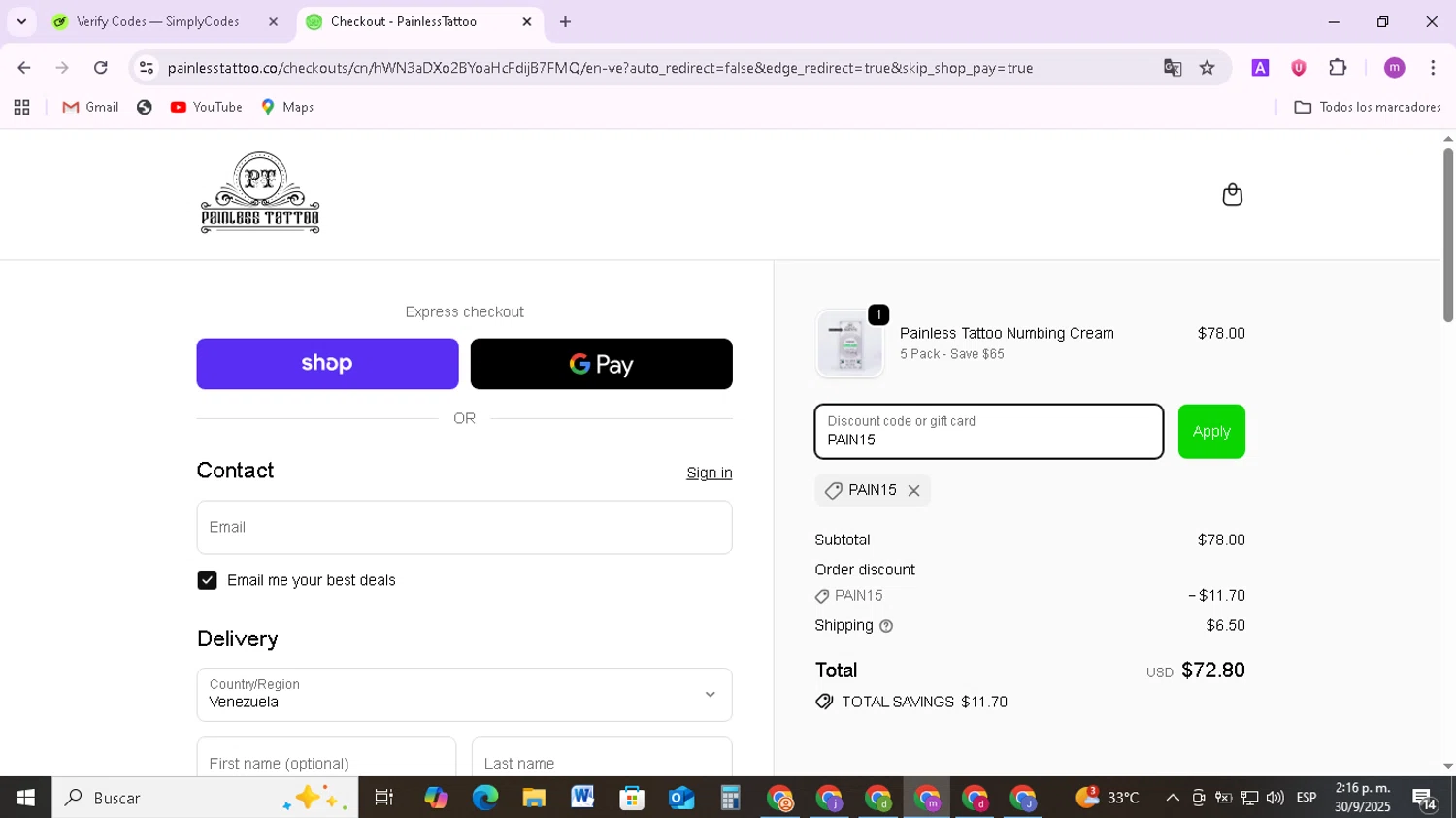
Task: Open the taskbar clock and date
Action: [1363, 798]
